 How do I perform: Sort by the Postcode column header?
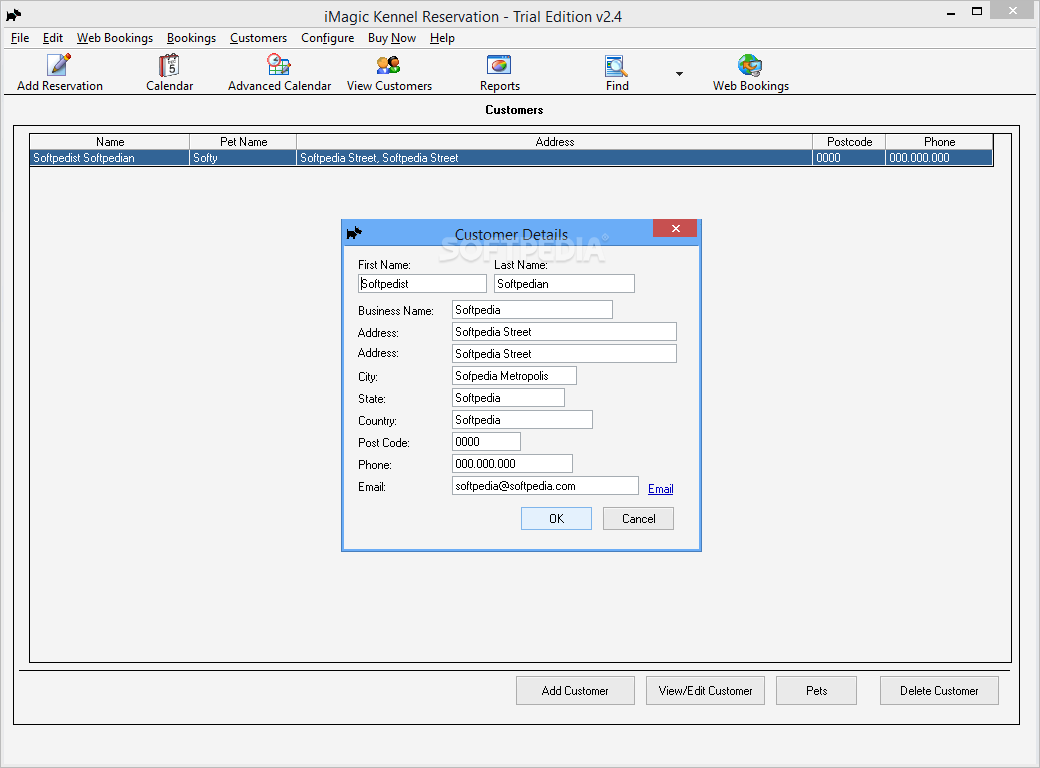(849, 142)
